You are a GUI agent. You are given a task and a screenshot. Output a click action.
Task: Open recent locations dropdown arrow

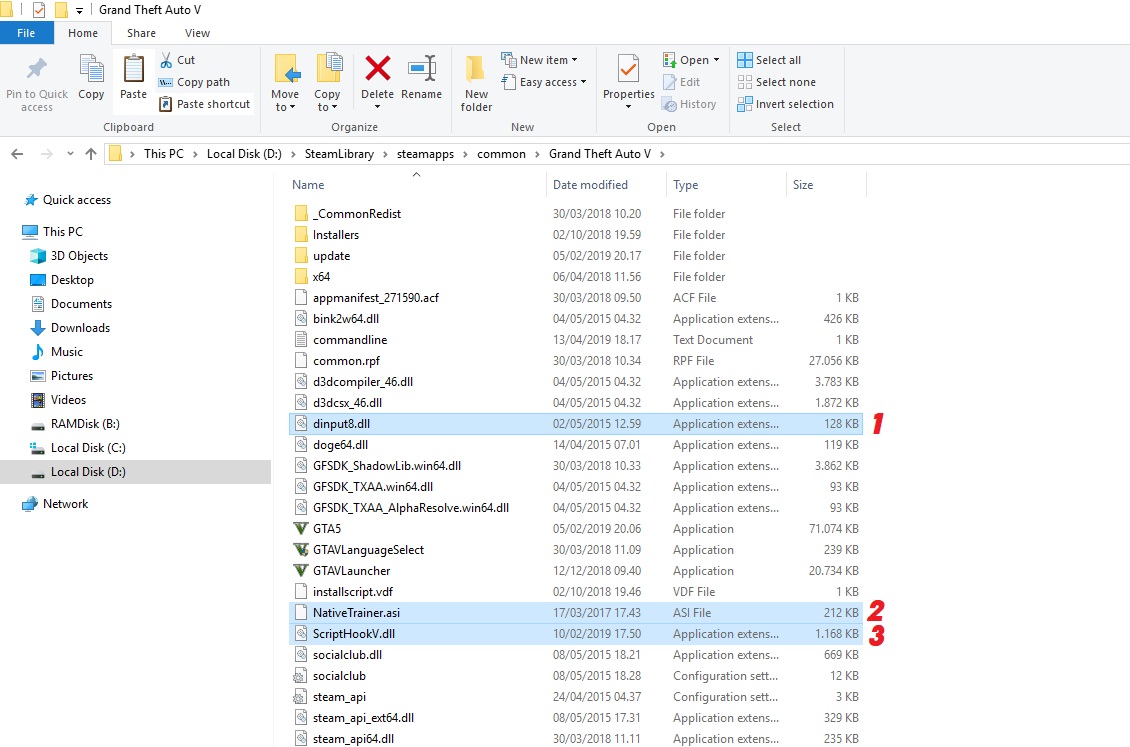[x=70, y=153]
